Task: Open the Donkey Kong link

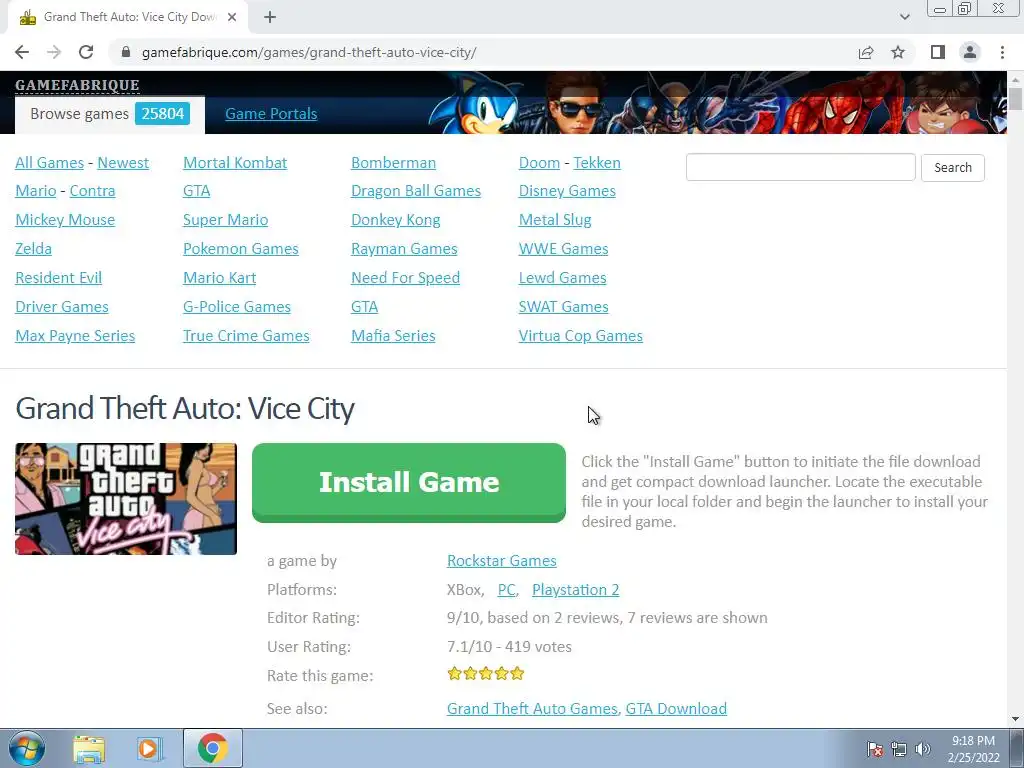Action: (x=396, y=220)
